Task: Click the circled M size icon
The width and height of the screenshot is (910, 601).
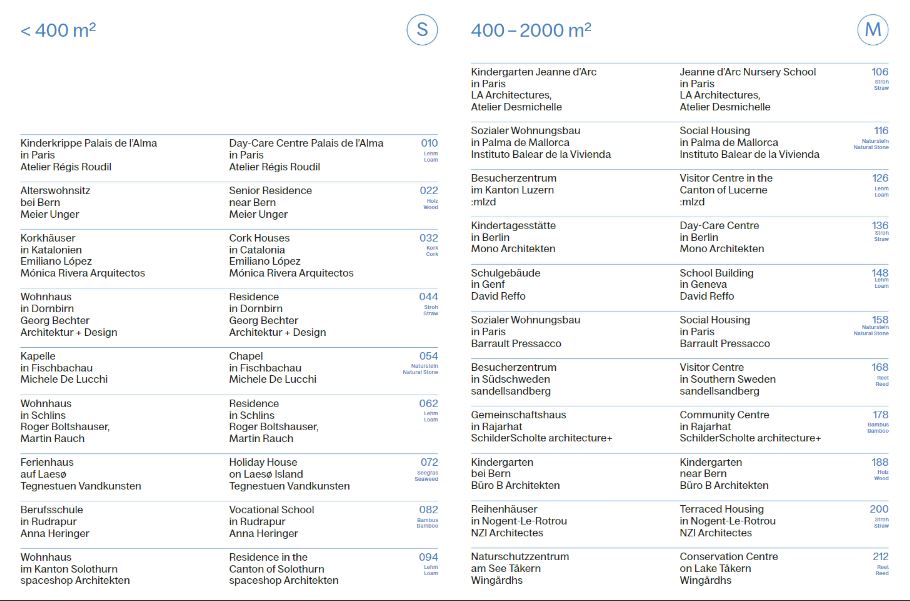Action: [873, 30]
